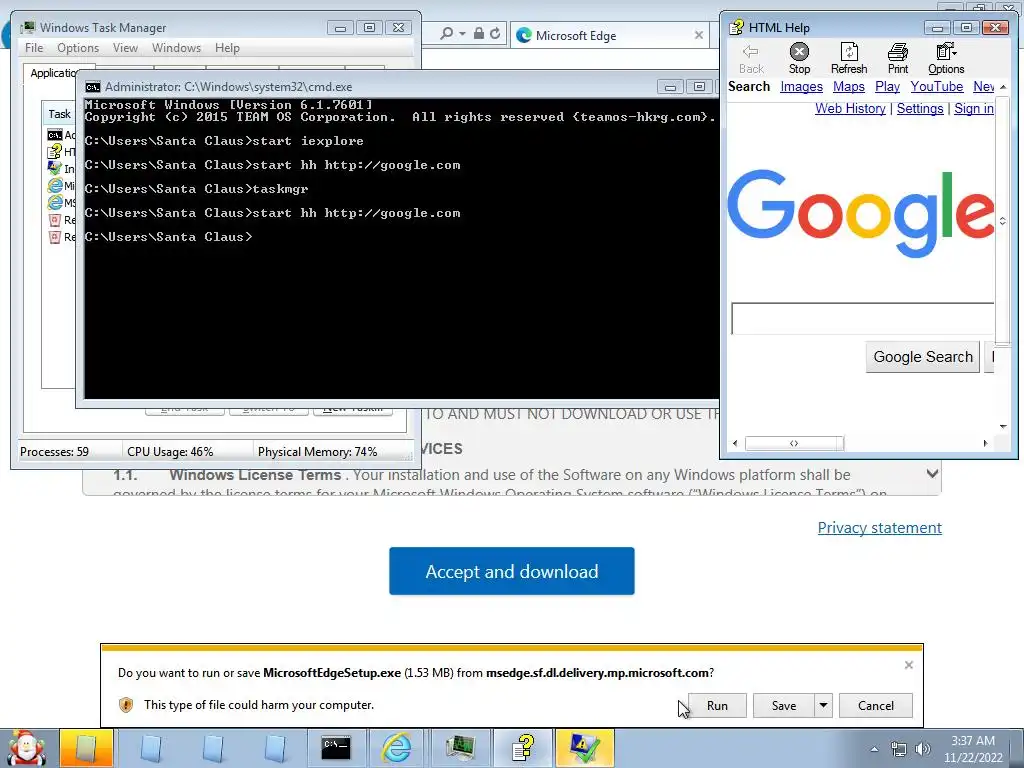This screenshot has height=768, width=1024.
Task: Open the cmd taskbar icon
Action: 336,748
